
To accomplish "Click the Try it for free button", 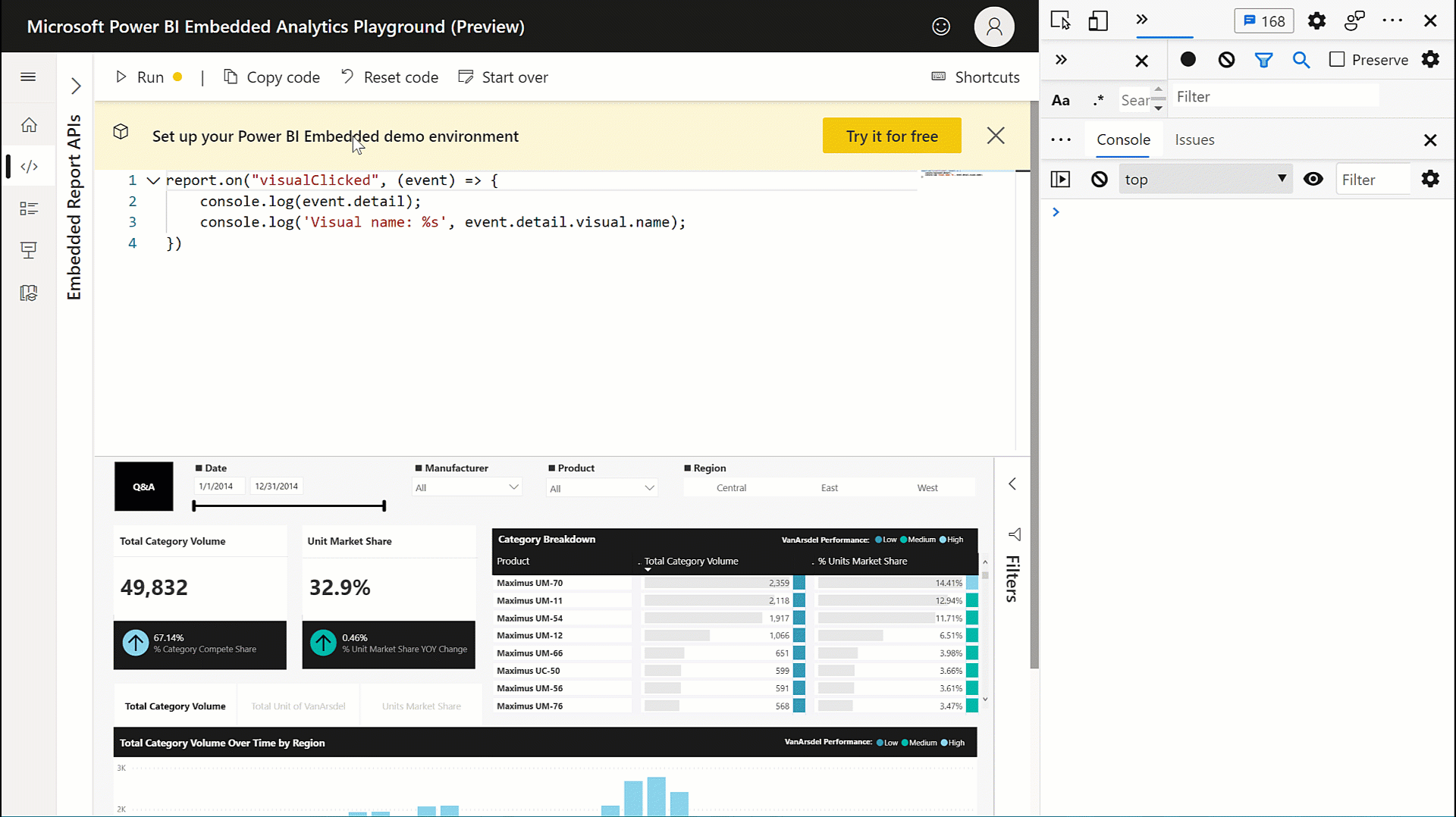I will coord(891,136).
